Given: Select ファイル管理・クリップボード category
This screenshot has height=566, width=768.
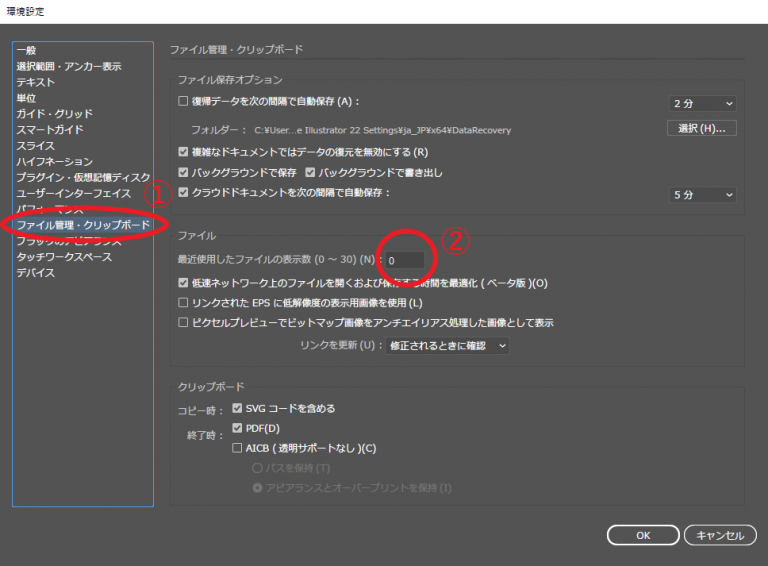Looking at the screenshot, I should [x=82, y=226].
